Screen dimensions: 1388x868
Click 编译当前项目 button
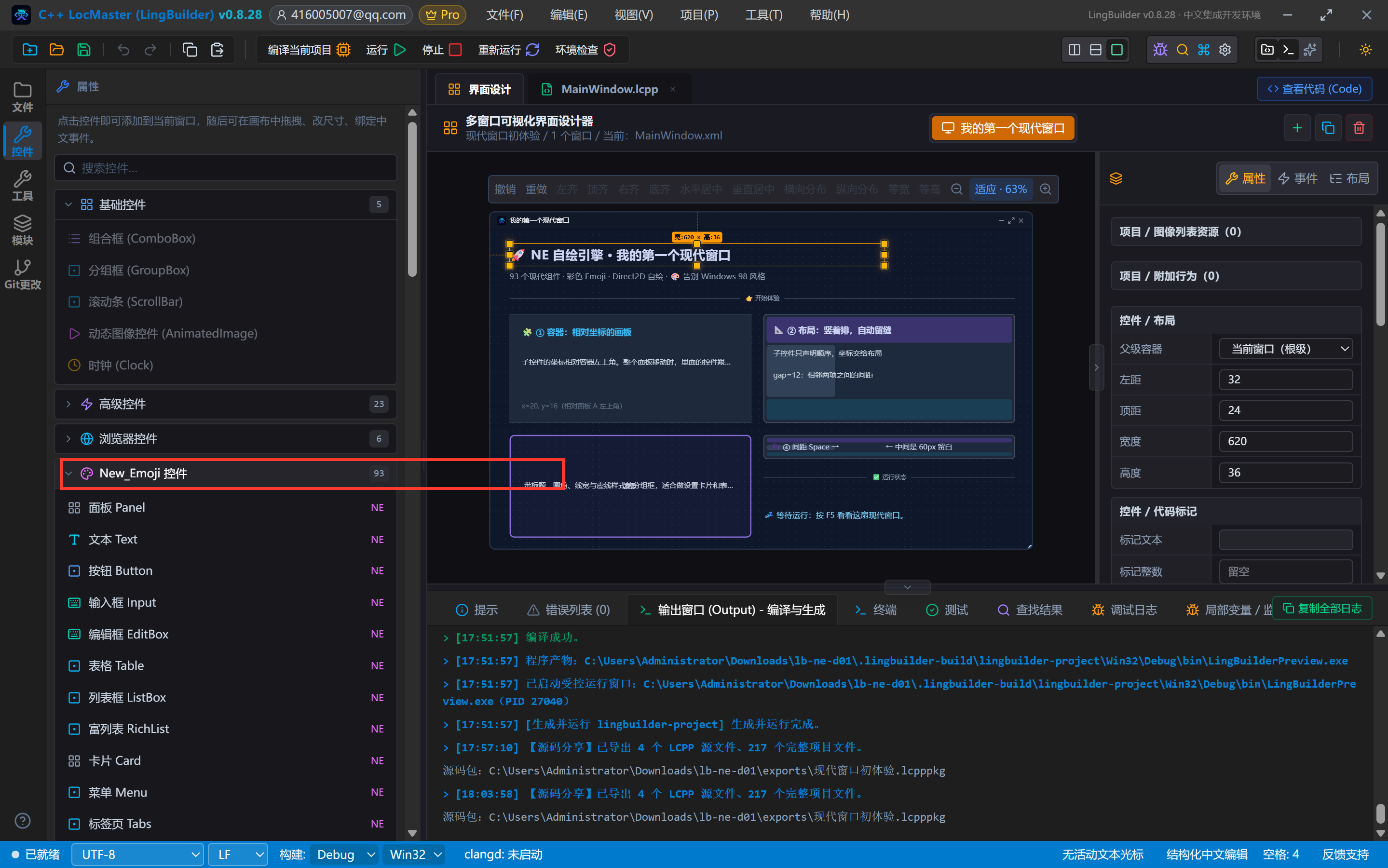309,50
